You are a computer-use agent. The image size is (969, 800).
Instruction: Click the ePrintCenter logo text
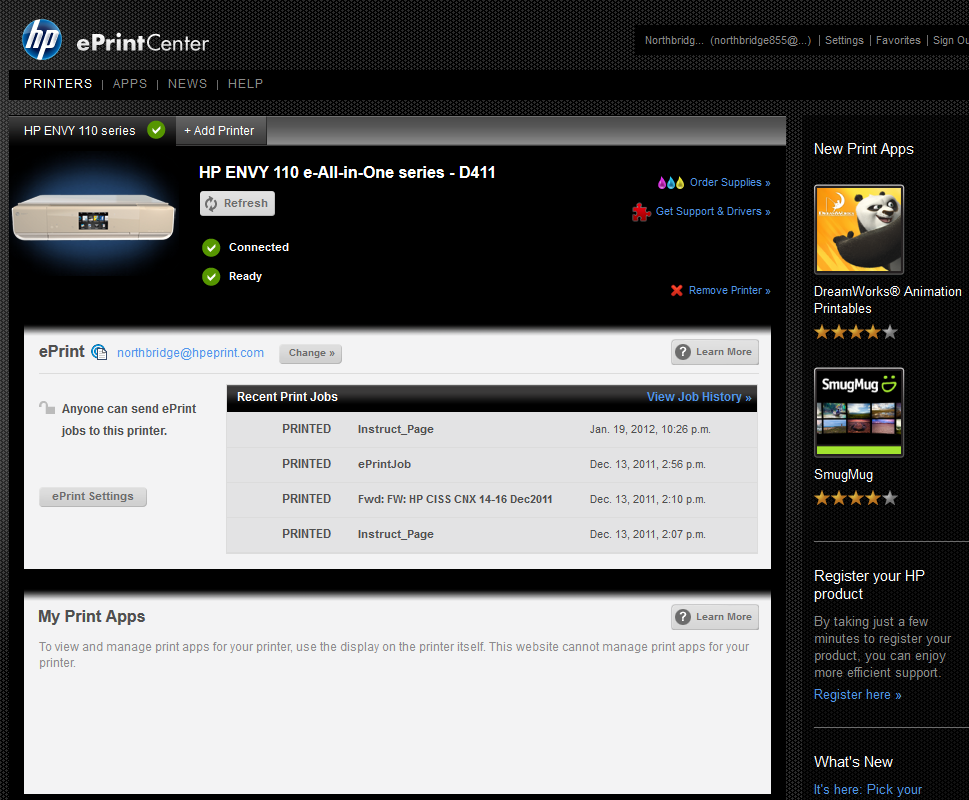point(142,43)
